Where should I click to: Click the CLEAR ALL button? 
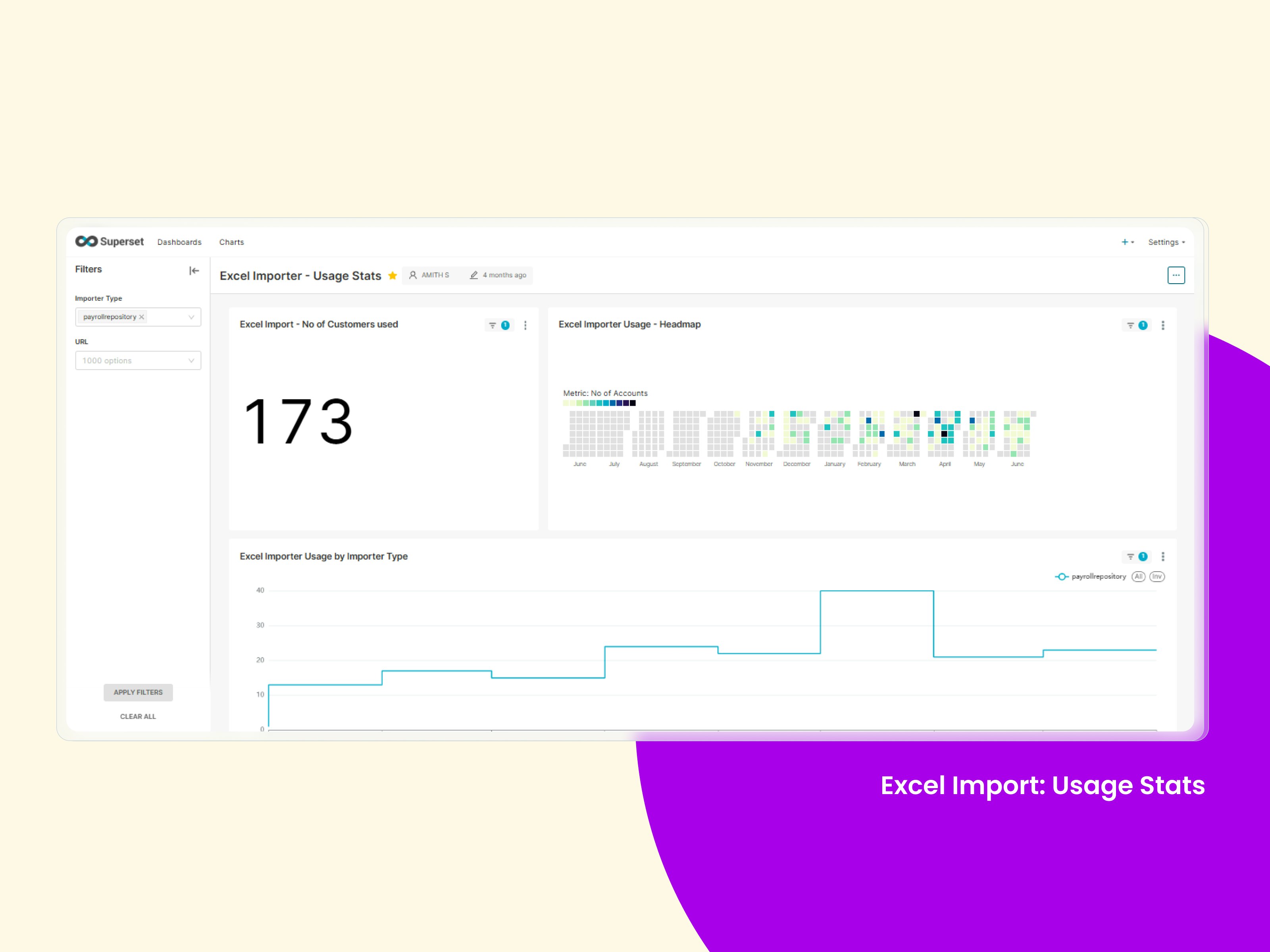pos(138,717)
